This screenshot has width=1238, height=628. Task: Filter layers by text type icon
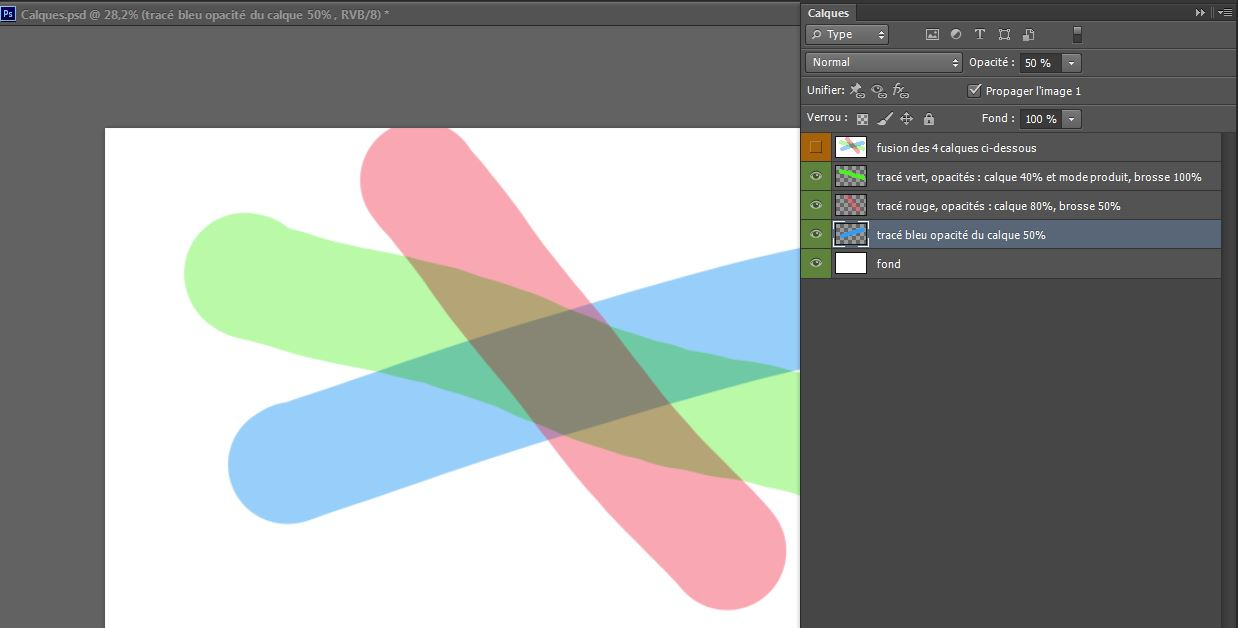pos(980,34)
